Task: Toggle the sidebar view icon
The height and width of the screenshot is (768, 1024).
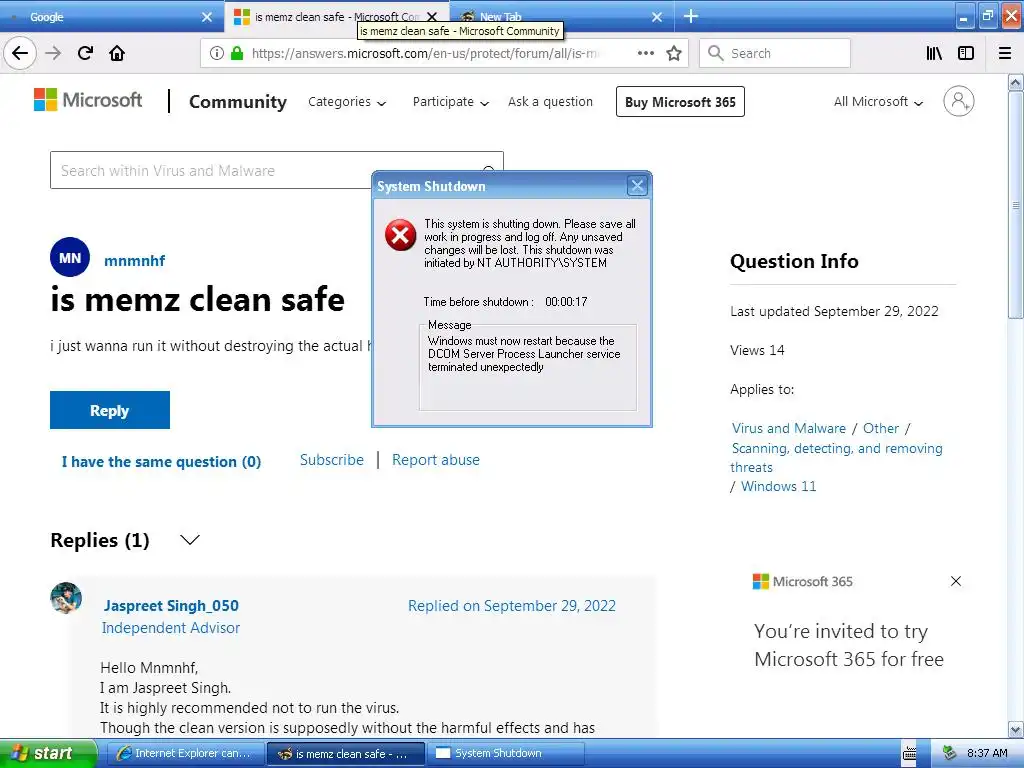Action: tap(966, 53)
